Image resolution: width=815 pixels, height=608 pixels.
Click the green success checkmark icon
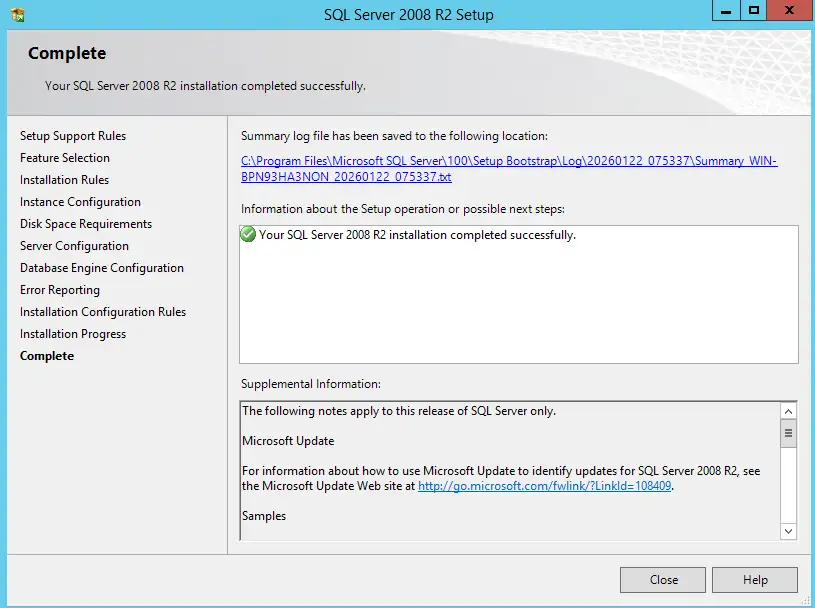(x=247, y=234)
